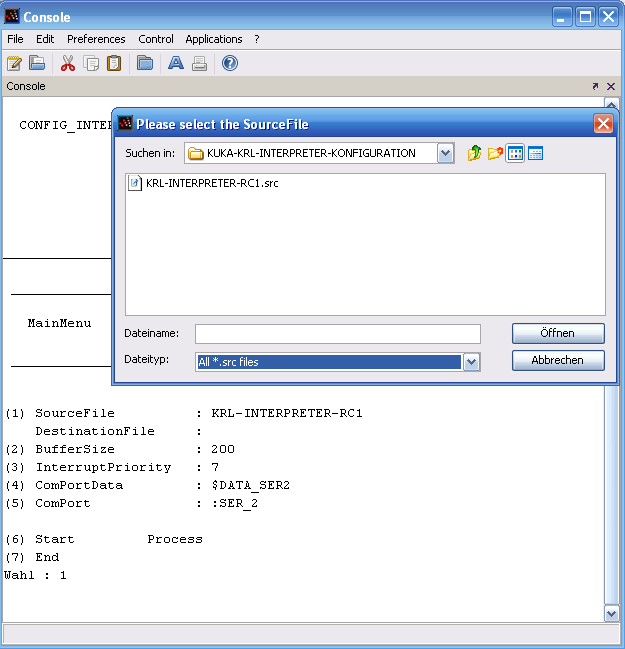The height and width of the screenshot is (649, 625).
Task: Open the Applications menu
Action: click(x=213, y=39)
